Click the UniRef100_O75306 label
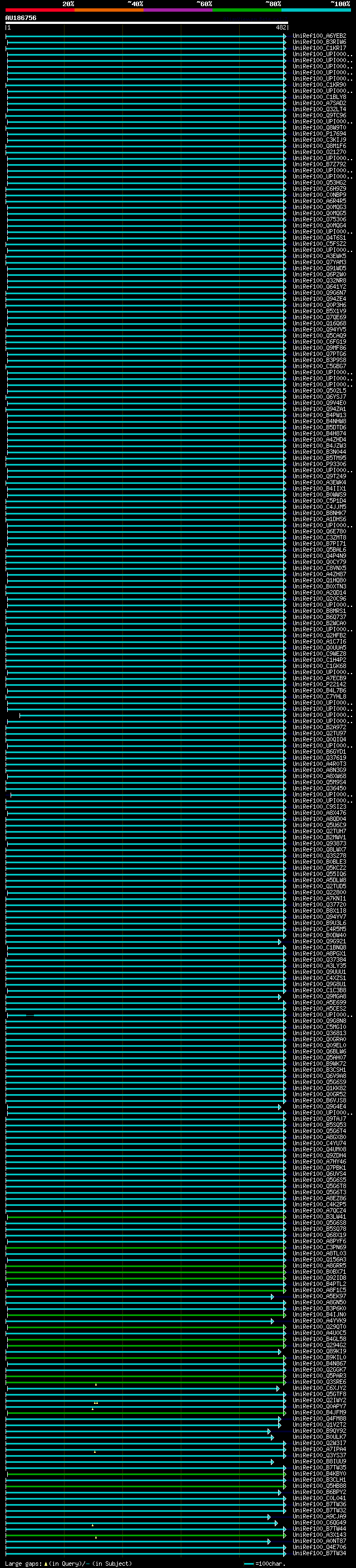The width and height of the screenshot is (356, 1568). (319, 220)
